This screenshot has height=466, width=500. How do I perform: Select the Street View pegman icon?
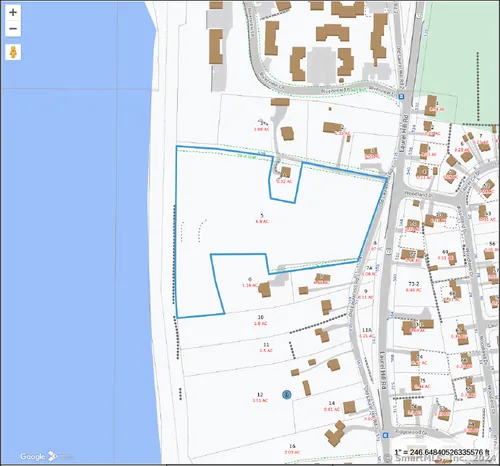pos(13,52)
